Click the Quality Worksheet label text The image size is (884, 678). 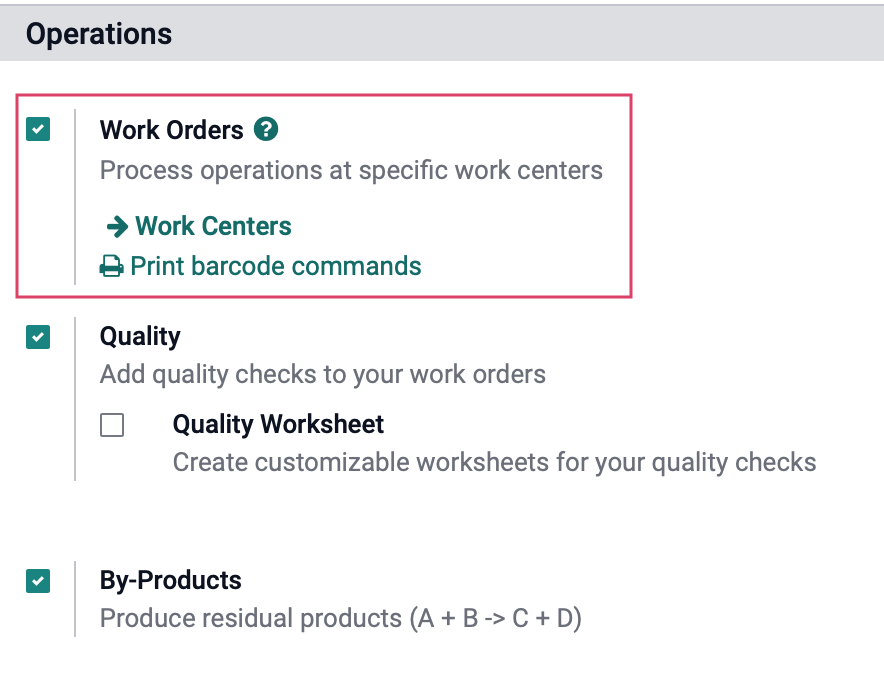[278, 424]
